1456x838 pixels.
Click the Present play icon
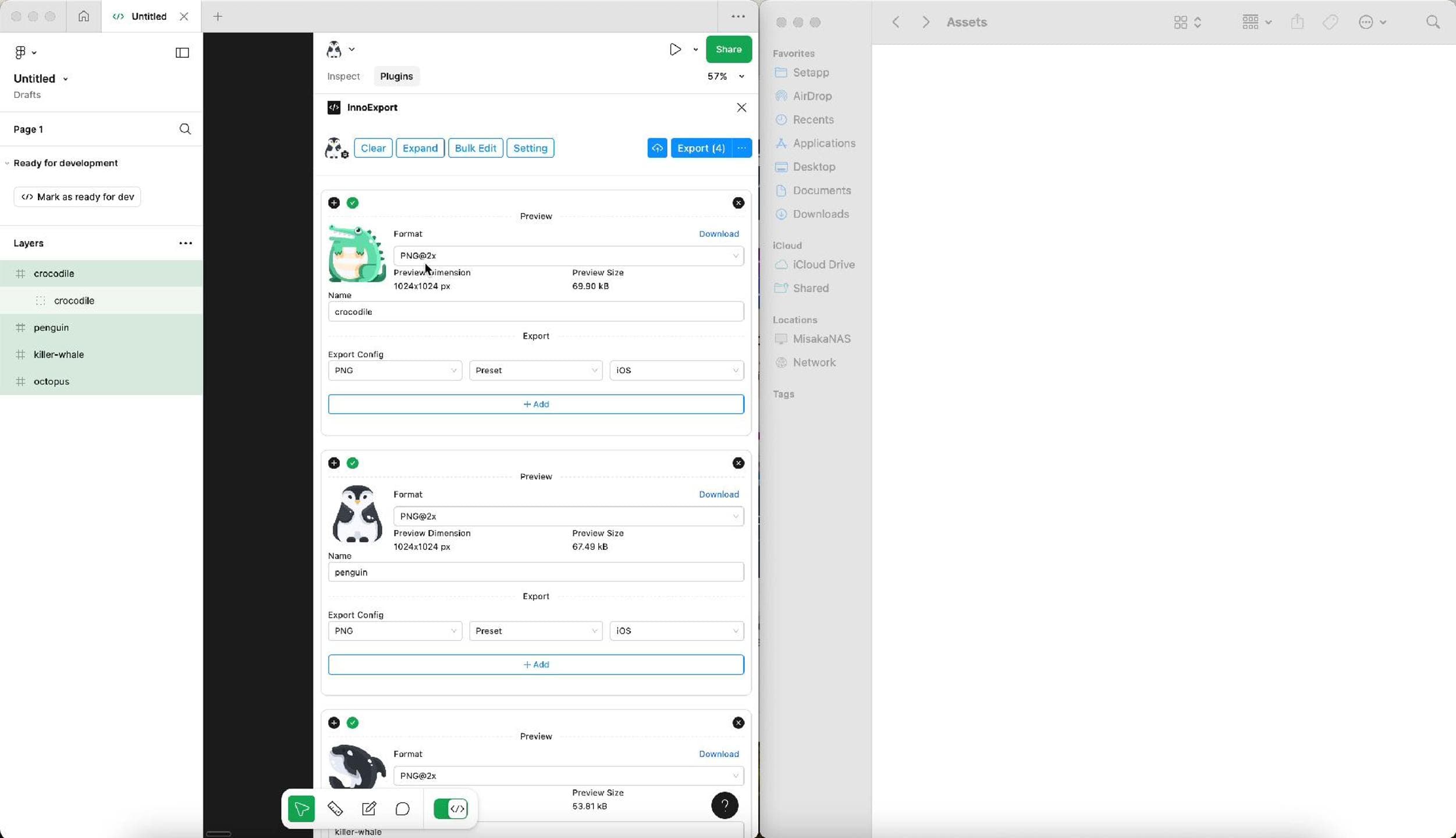pyautogui.click(x=675, y=49)
